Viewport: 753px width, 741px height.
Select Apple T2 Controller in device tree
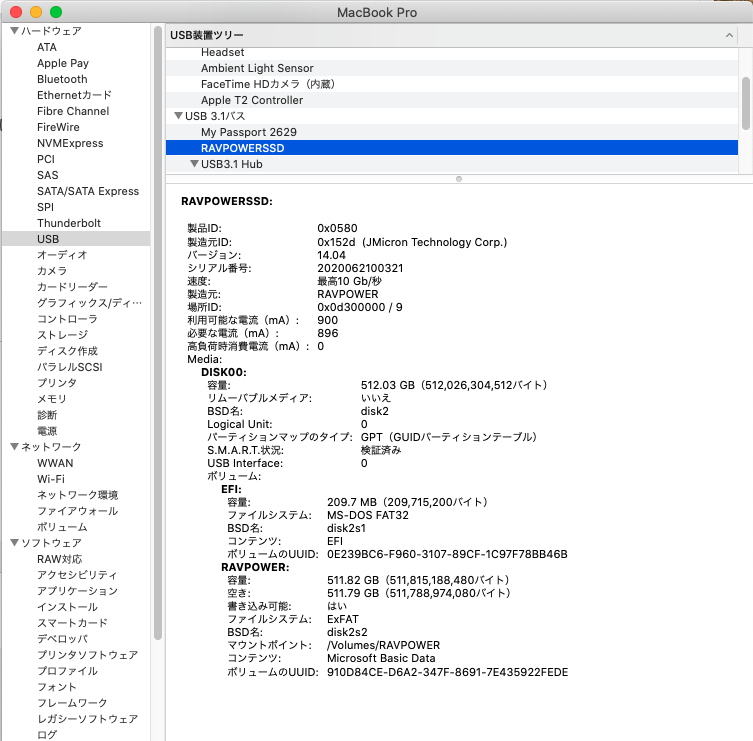click(251, 100)
